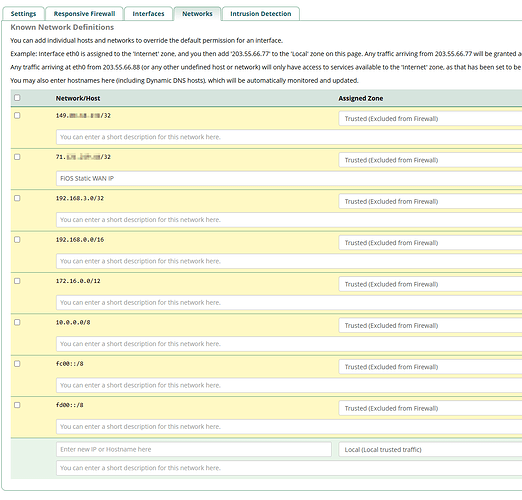Expand zone selector for fc00::/8
522x500 pixels.
pos(430,367)
